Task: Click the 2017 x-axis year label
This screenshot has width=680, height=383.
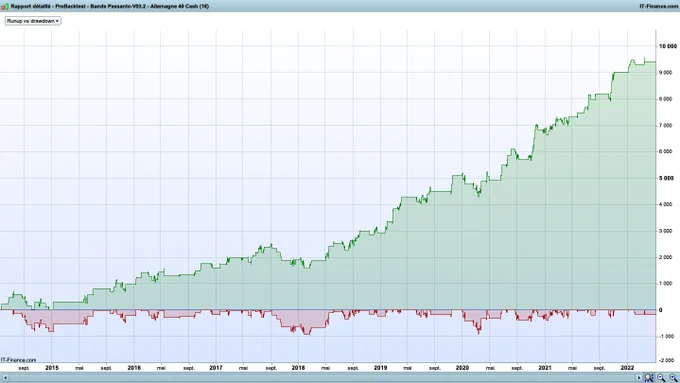Action: point(216,368)
